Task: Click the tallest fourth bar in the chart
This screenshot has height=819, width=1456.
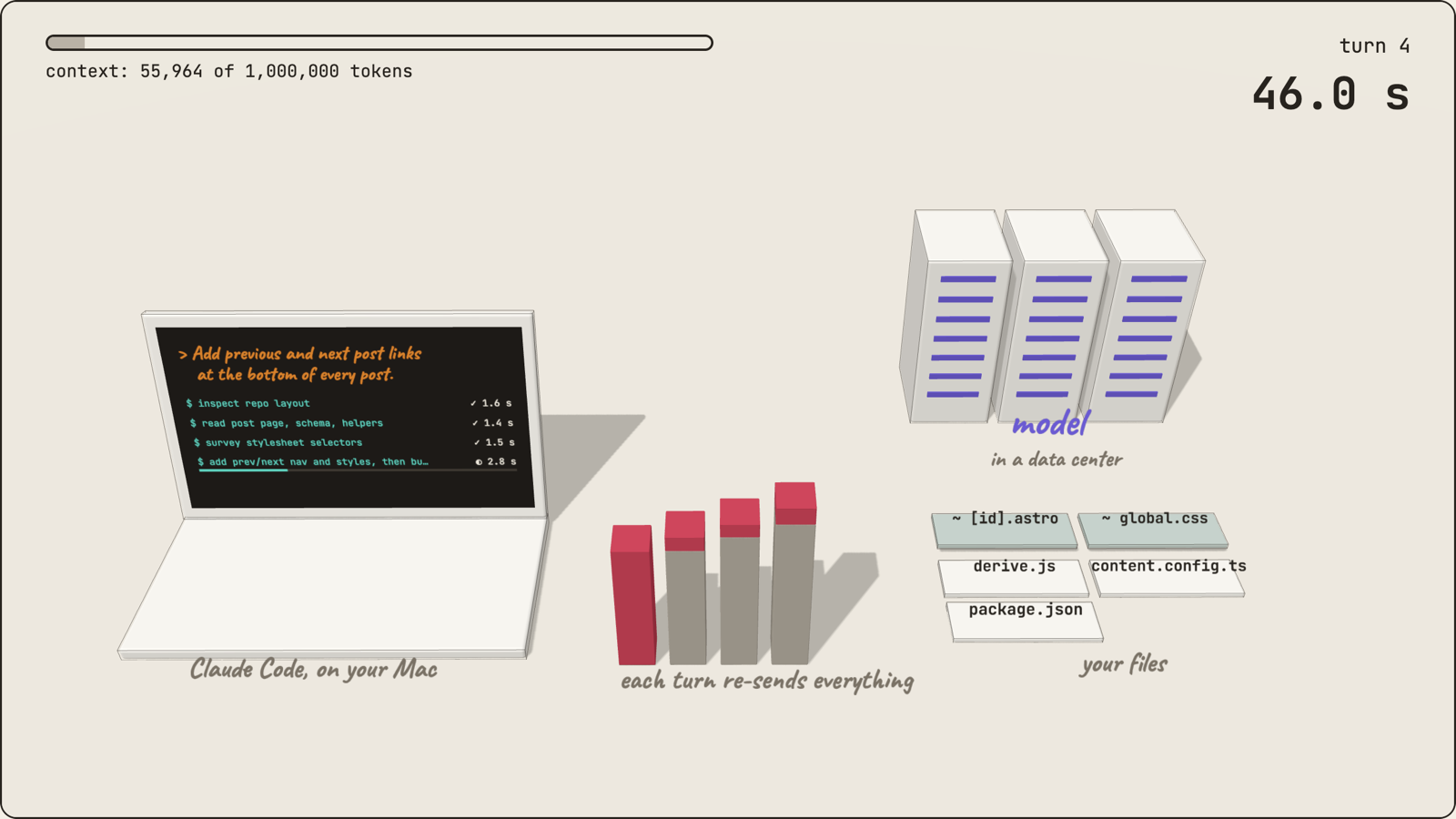Action: click(794, 573)
